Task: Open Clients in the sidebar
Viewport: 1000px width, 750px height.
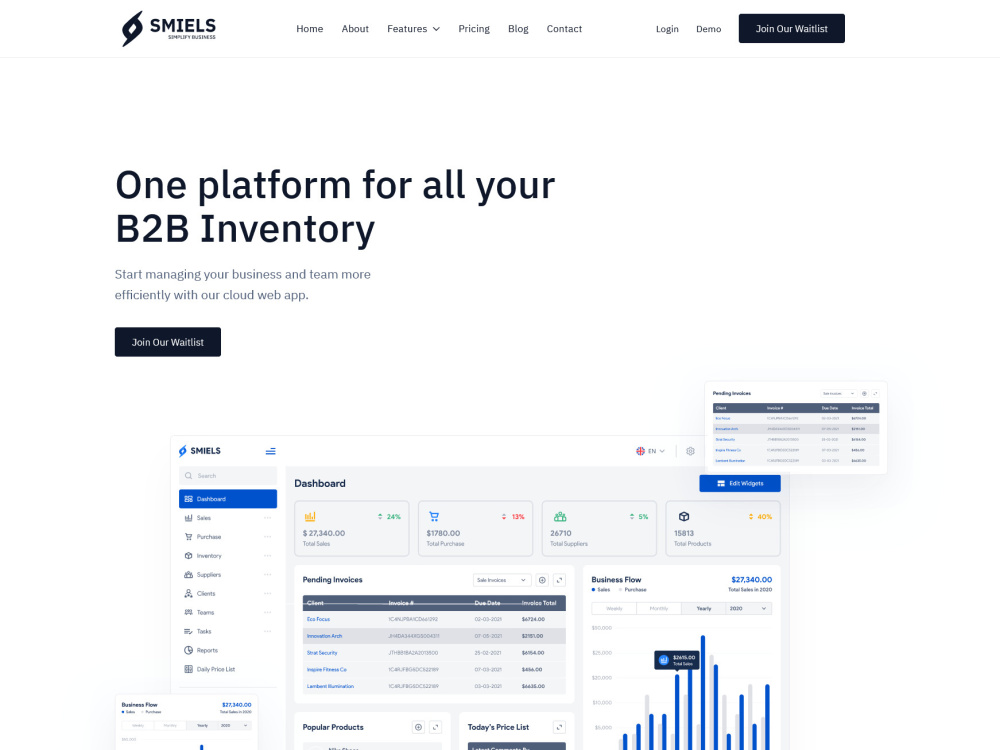Action: (x=205, y=594)
